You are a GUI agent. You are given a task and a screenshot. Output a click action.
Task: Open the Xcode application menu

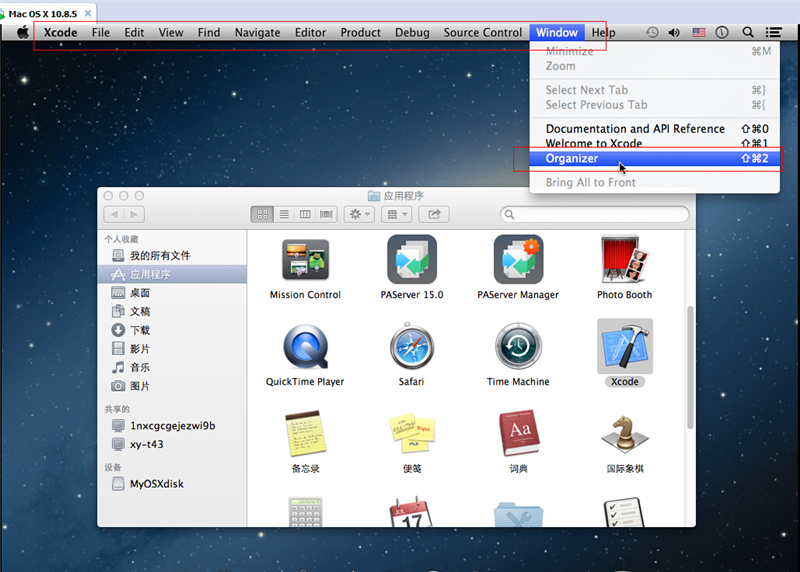point(60,33)
